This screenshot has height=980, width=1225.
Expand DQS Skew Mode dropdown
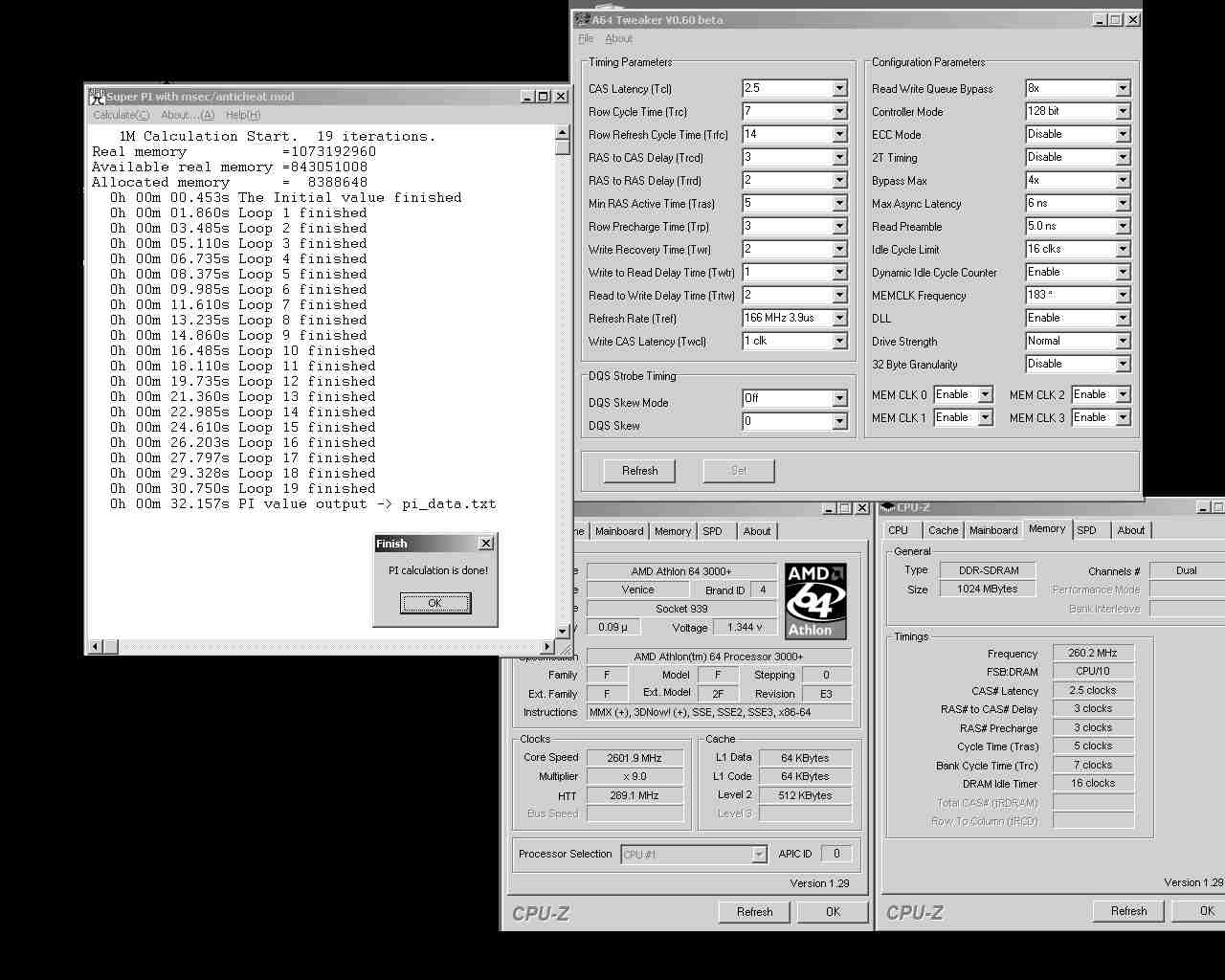point(839,398)
